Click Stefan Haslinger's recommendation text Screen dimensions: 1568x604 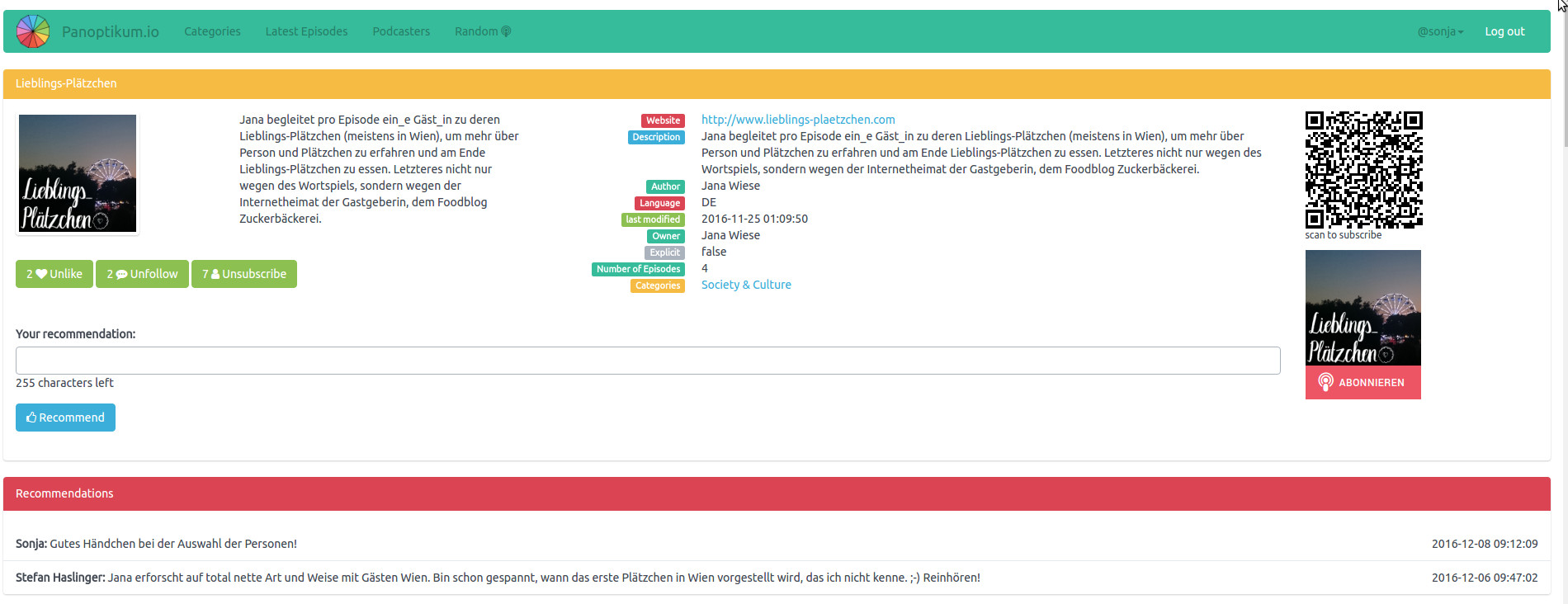[544, 578]
